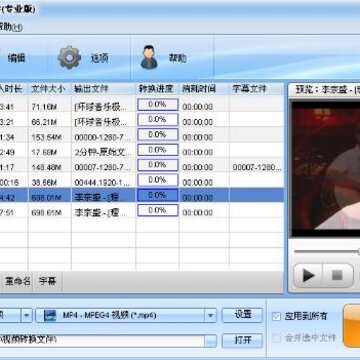Screen dimensions: 360x360
Task: Click output file 00444.1920-1...
Action: click(102, 183)
